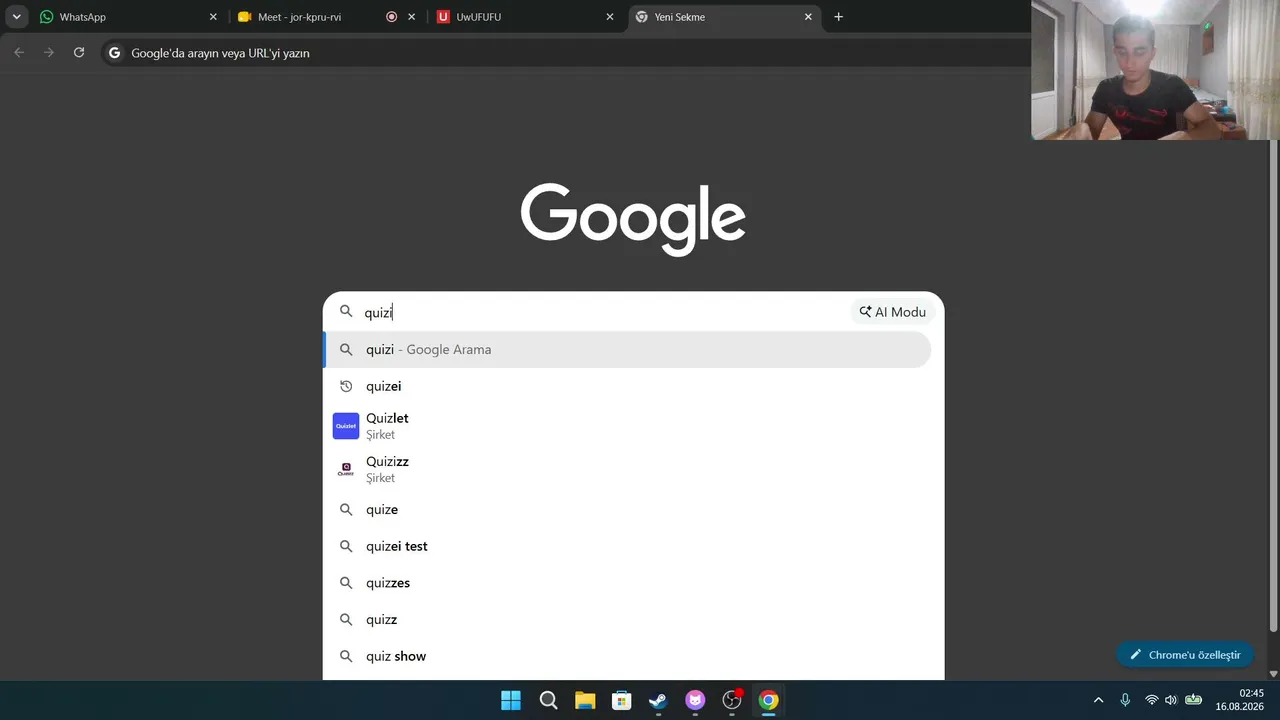Screen dimensions: 1280x720
Task: Close the WhatsApp tab
Action: (213, 17)
